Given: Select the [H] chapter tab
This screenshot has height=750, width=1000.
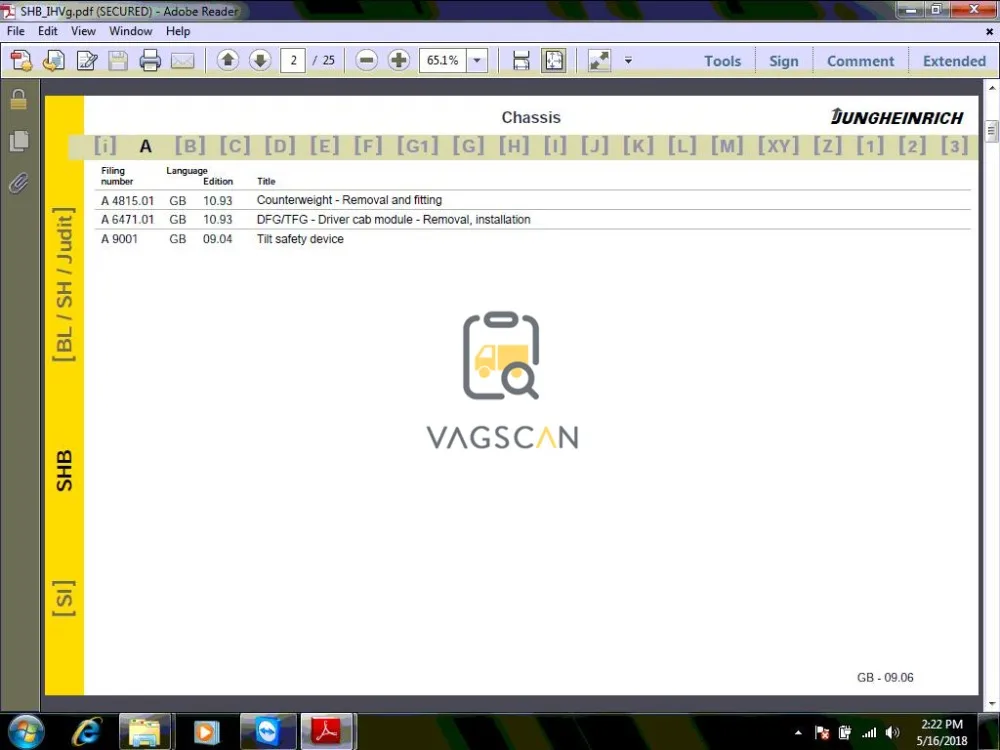Looking at the screenshot, I should click(x=514, y=146).
